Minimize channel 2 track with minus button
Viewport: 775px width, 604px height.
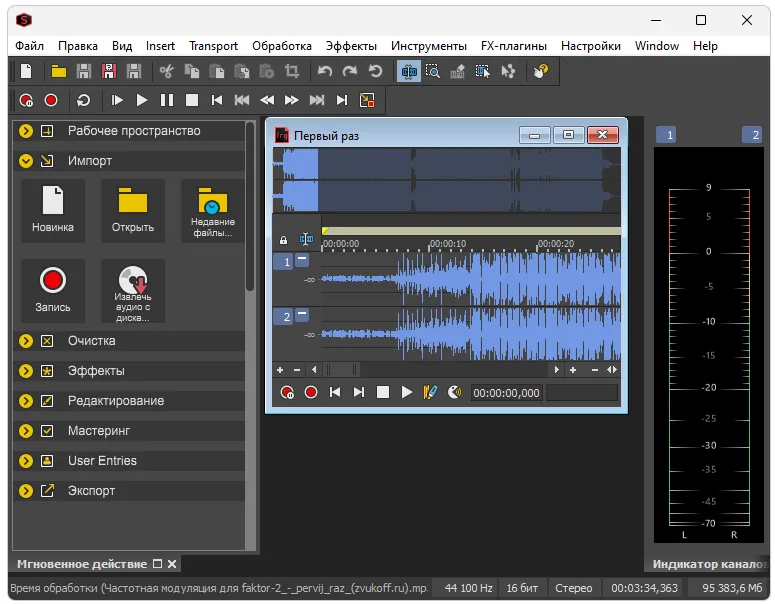pyautogui.click(x=302, y=314)
